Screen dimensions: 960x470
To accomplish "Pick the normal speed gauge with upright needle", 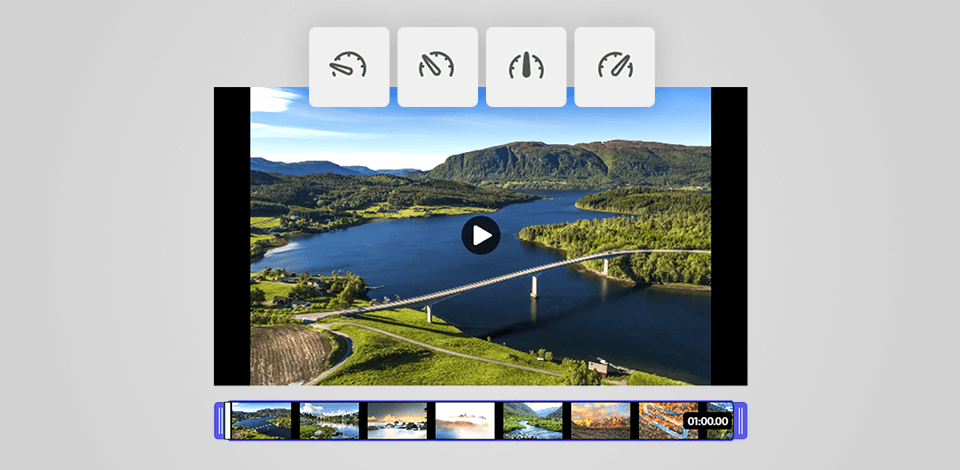I will pos(526,67).
